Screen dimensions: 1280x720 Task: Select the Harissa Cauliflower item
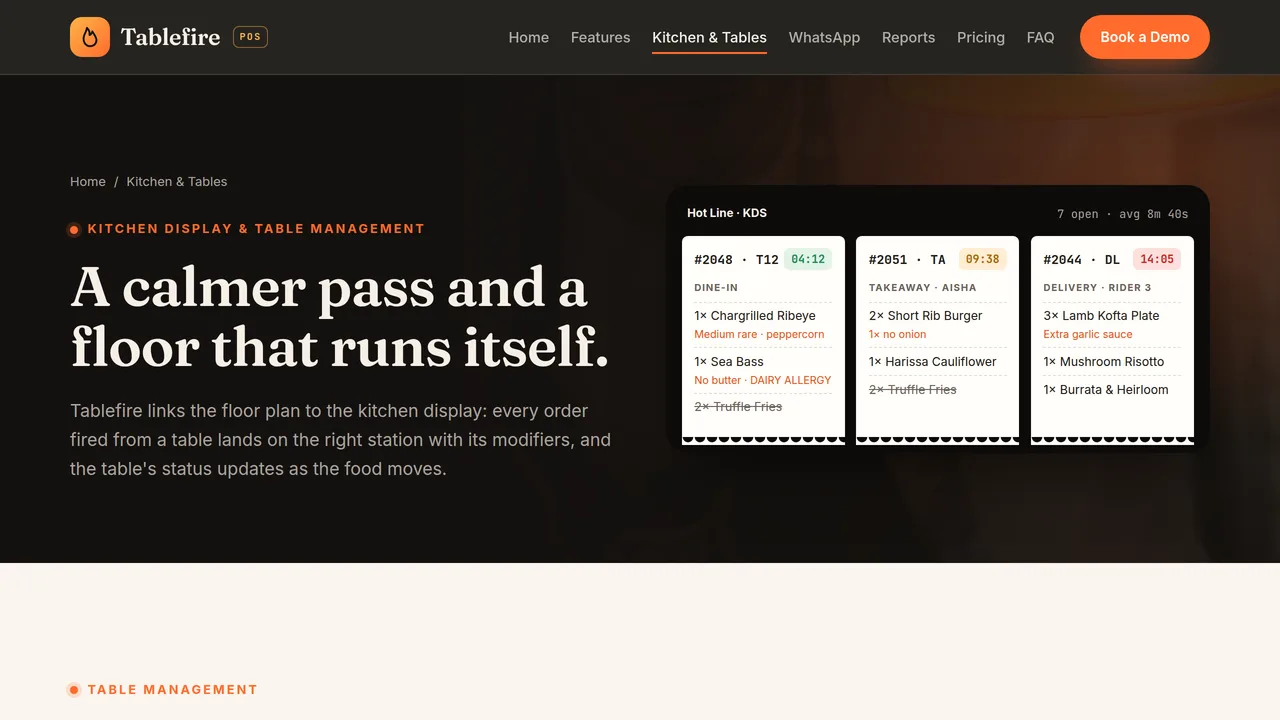(x=933, y=361)
